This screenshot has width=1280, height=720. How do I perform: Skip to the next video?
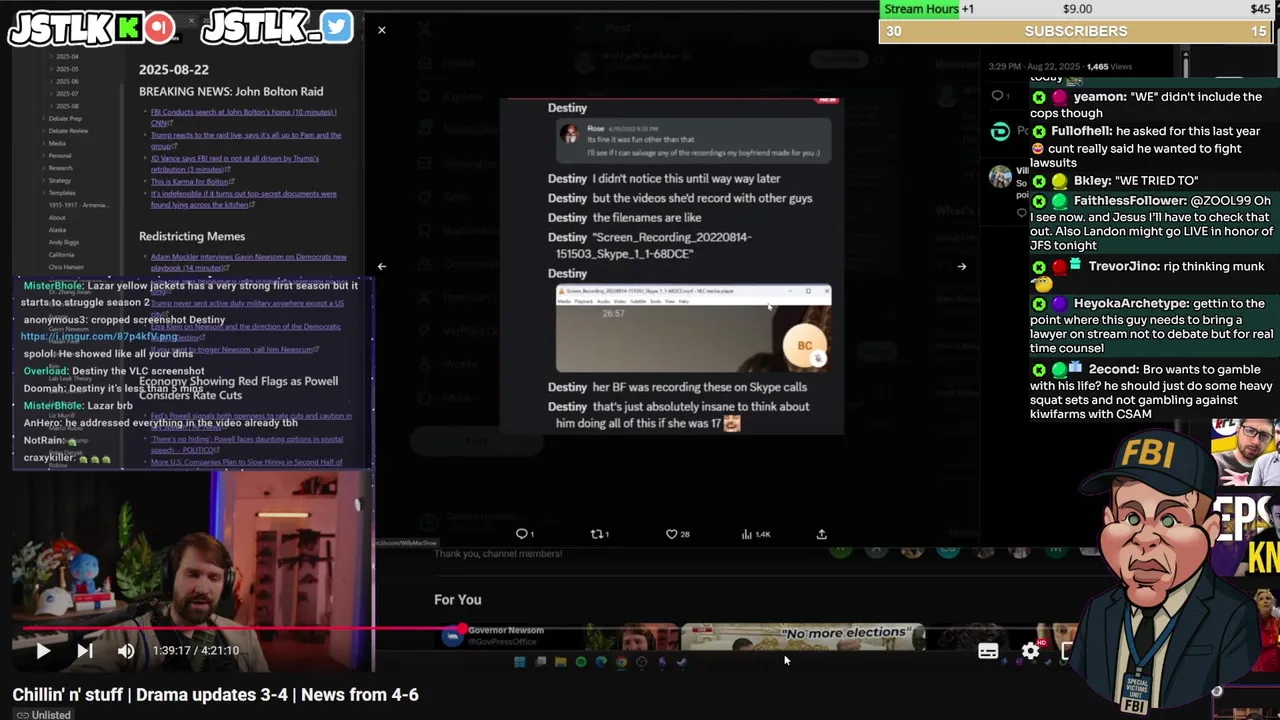point(85,651)
